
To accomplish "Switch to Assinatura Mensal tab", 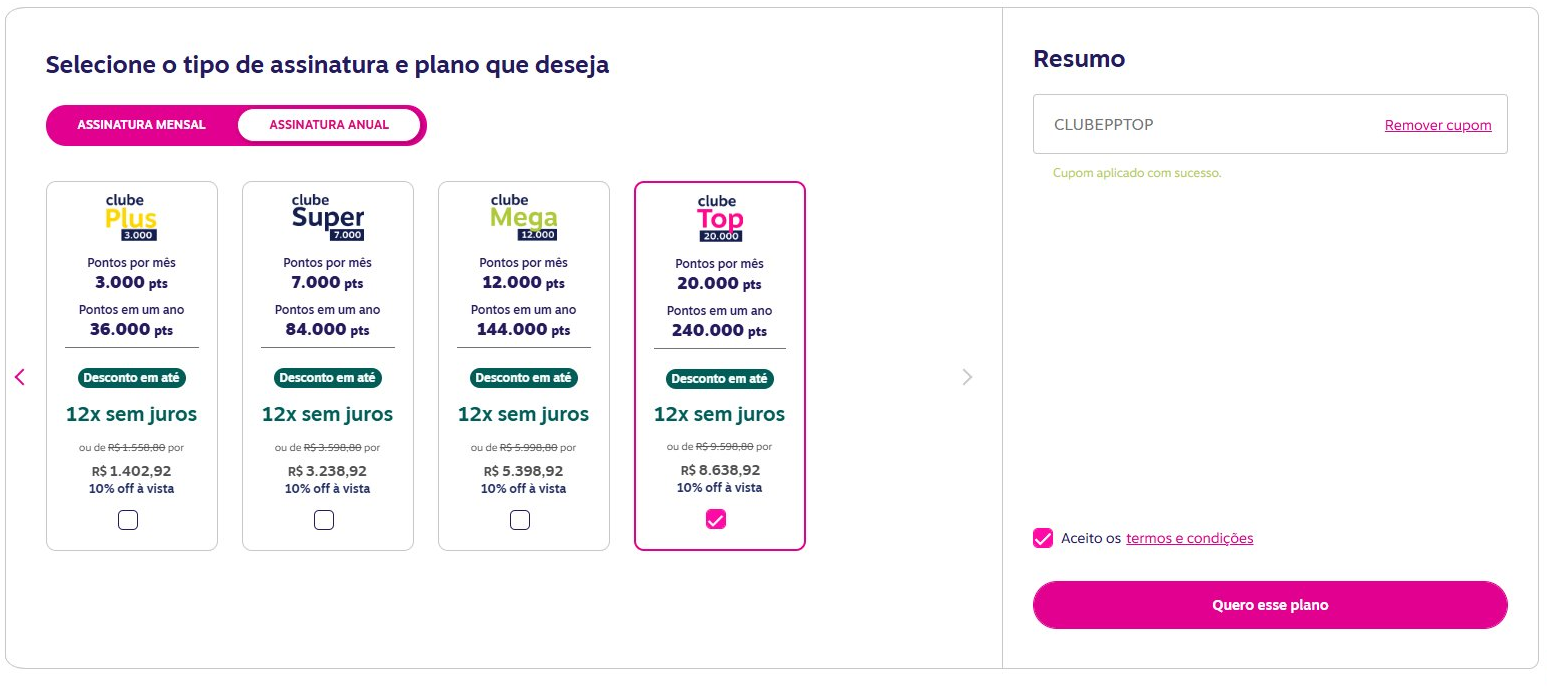I will [x=141, y=125].
